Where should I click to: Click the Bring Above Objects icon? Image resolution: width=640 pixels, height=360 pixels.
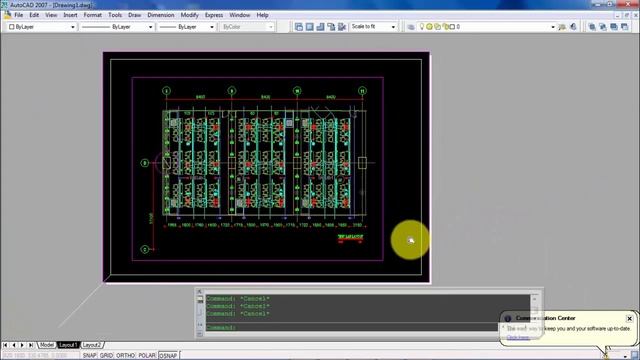click(614, 27)
